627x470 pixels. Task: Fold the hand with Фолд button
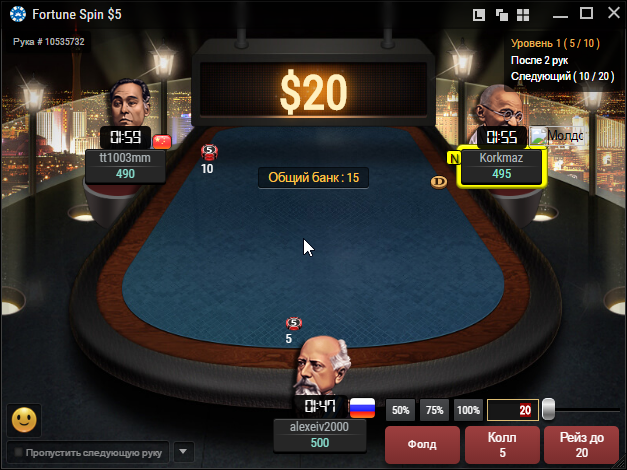click(x=422, y=444)
